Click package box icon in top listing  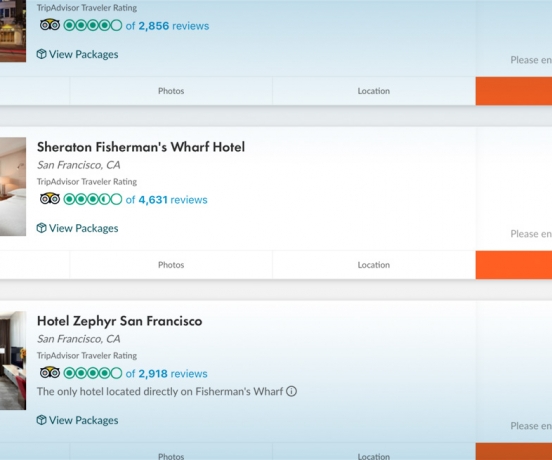click(42, 54)
